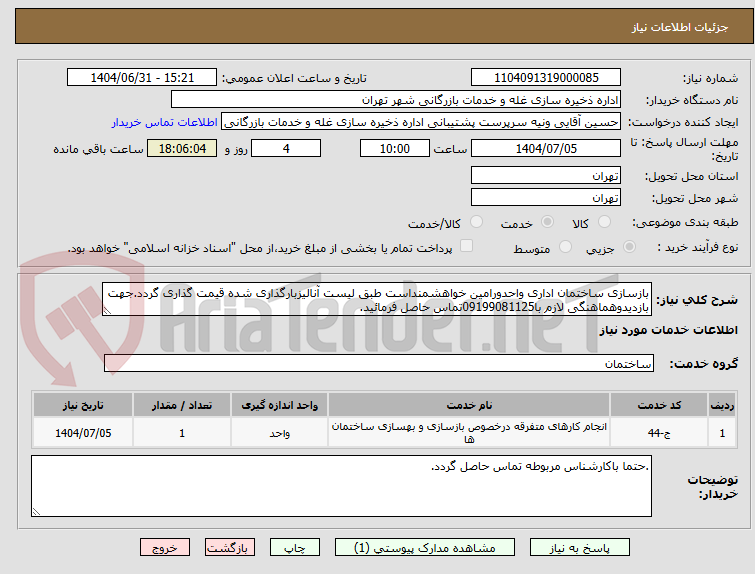Click the نام خدمت column header

469,405
